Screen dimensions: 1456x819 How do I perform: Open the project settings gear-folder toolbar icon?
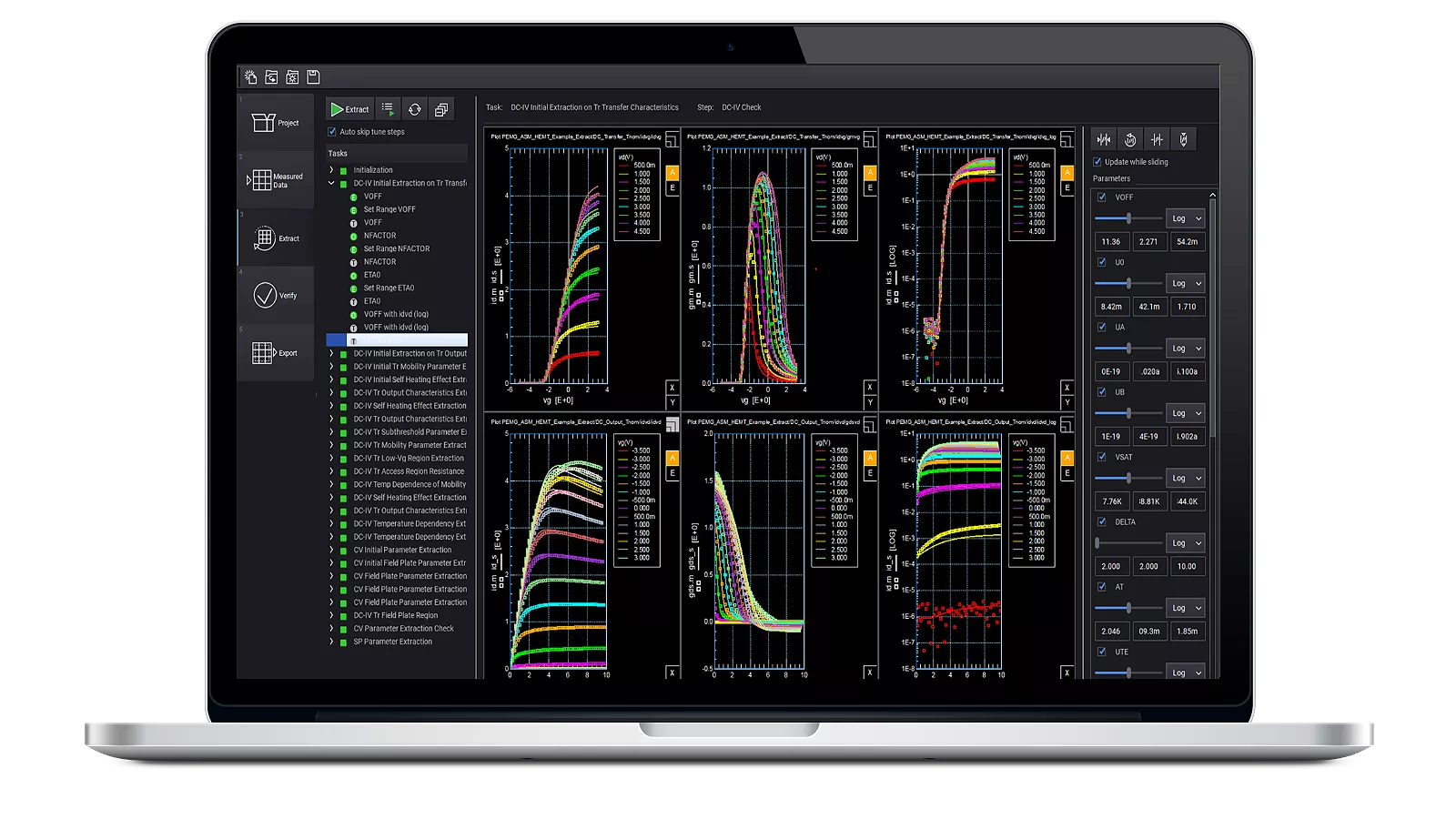291,77
